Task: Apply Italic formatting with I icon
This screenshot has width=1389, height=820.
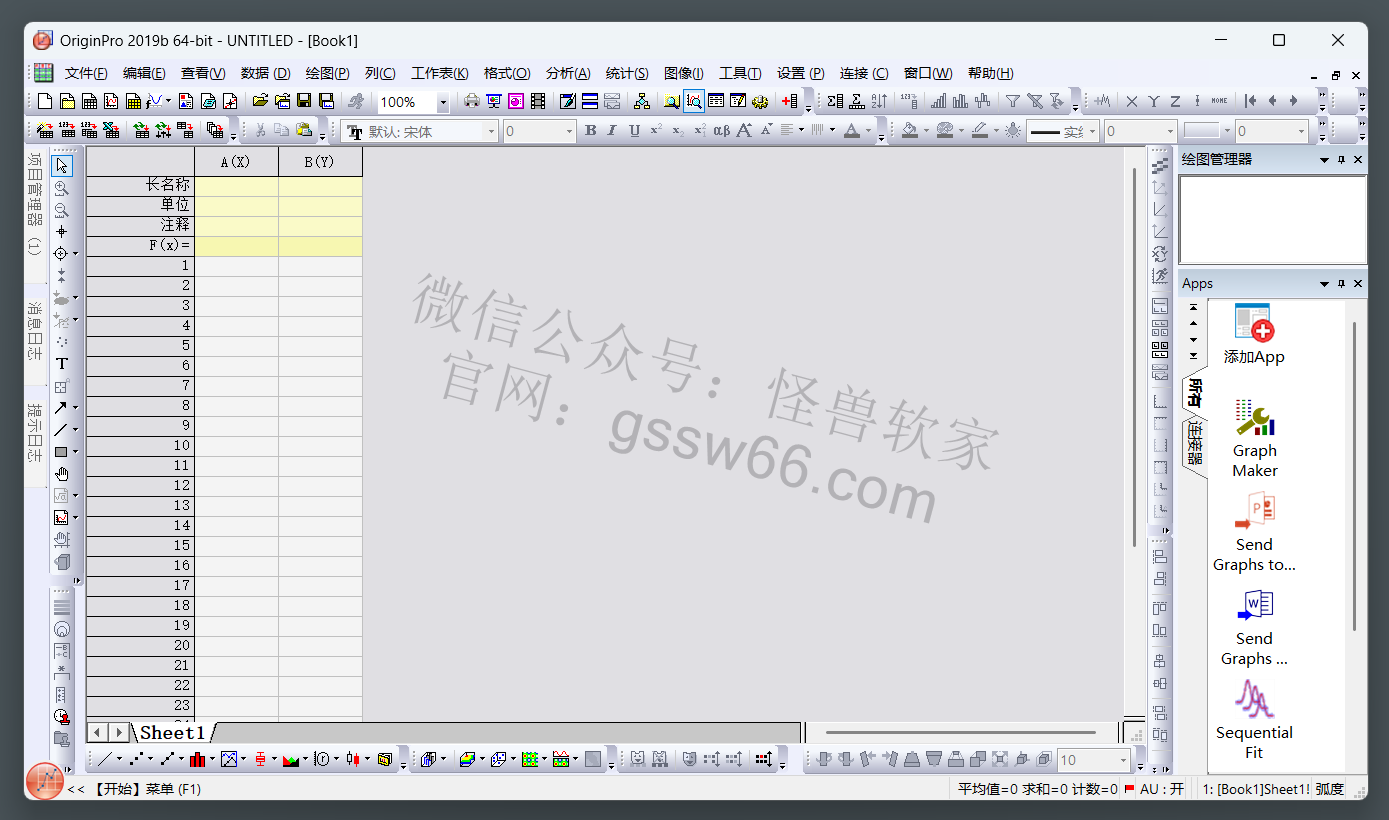Action: [x=612, y=130]
